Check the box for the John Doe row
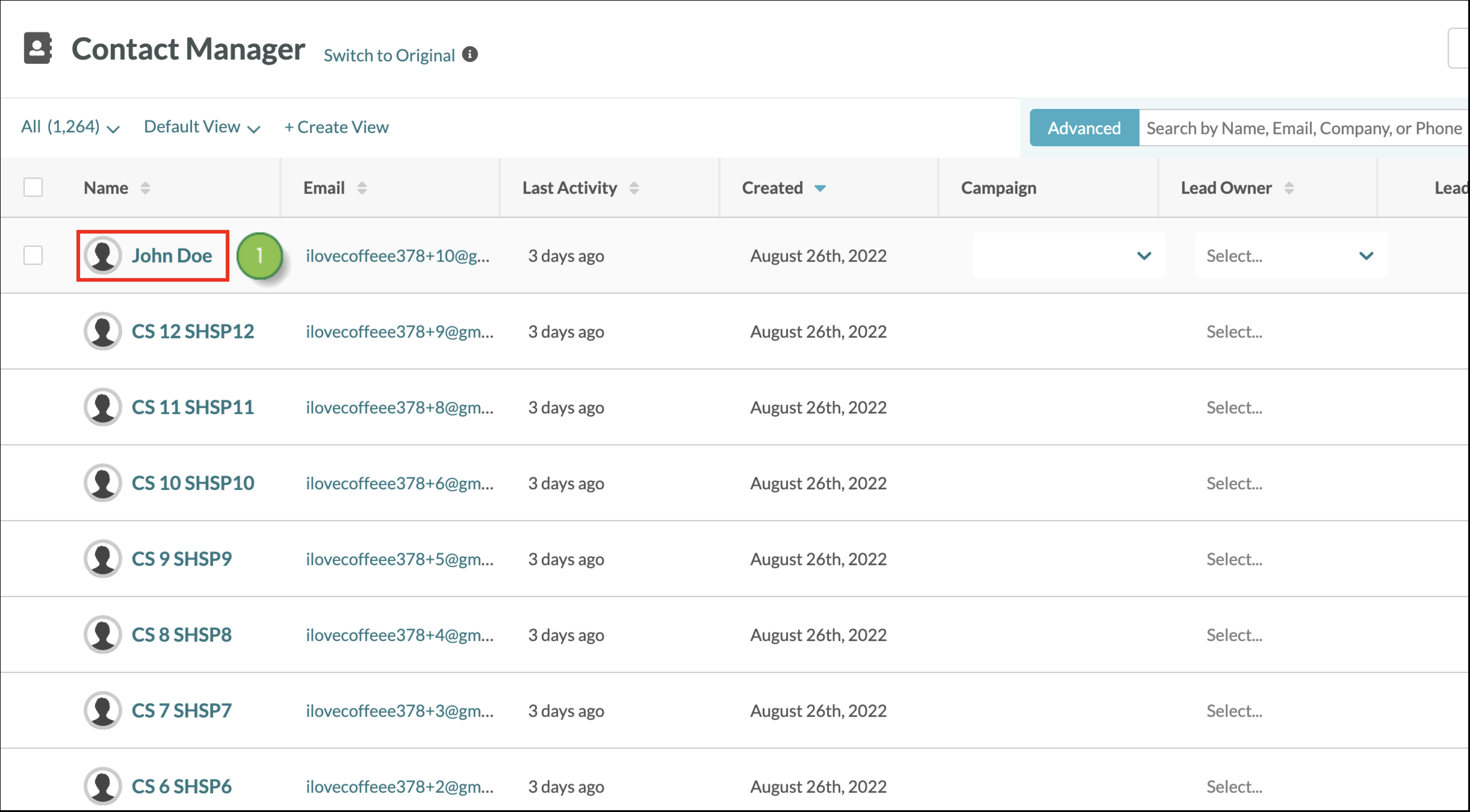1470x812 pixels. tap(33, 255)
